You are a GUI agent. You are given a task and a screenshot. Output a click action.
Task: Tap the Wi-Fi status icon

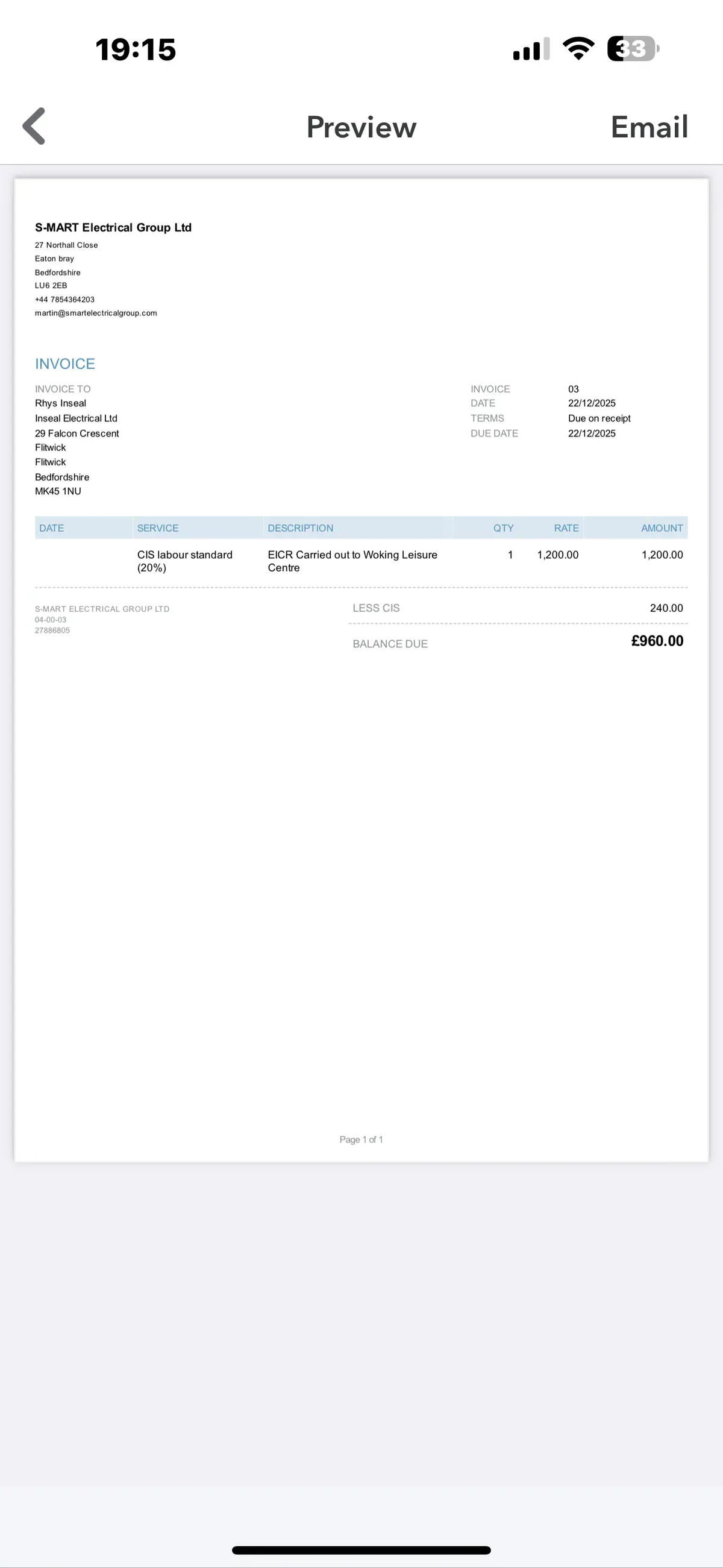tap(578, 49)
